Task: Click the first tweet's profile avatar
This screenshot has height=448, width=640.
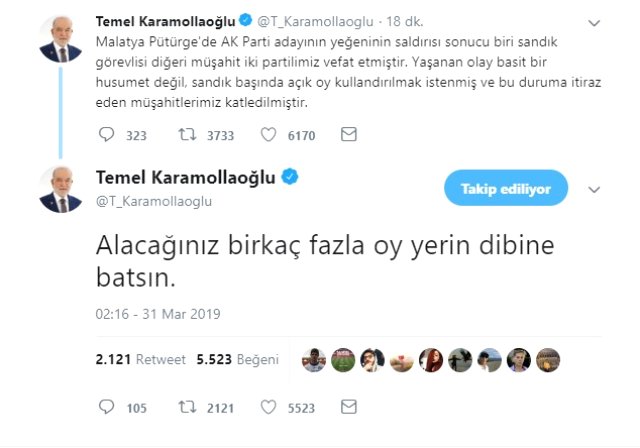Action: click(61, 37)
